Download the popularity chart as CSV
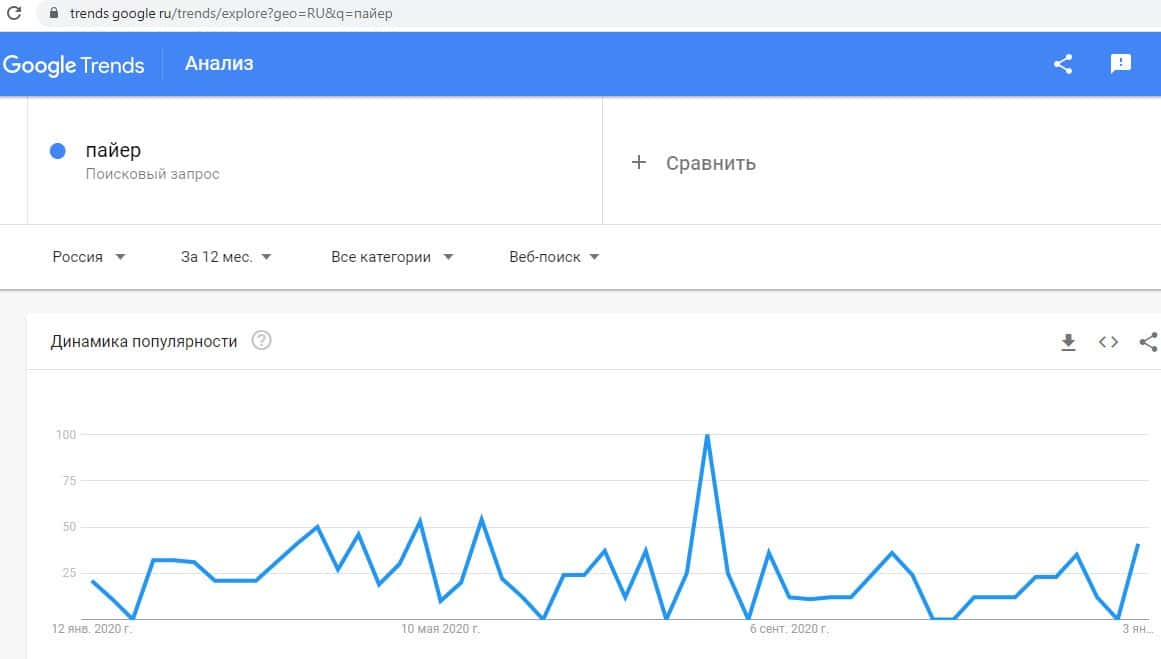This screenshot has width=1161, height=659. (1068, 342)
